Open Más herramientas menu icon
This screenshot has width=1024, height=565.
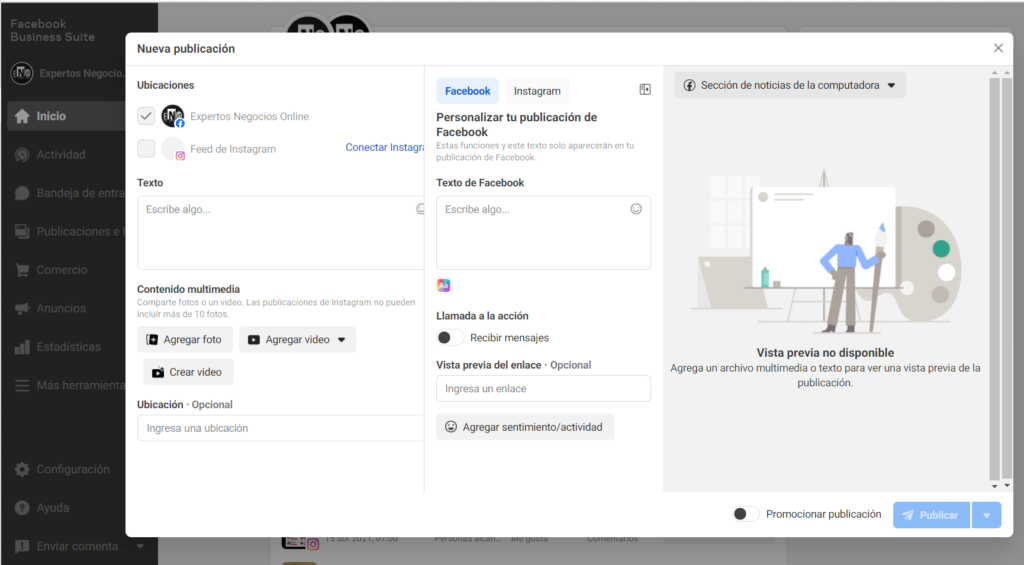[22, 385]
